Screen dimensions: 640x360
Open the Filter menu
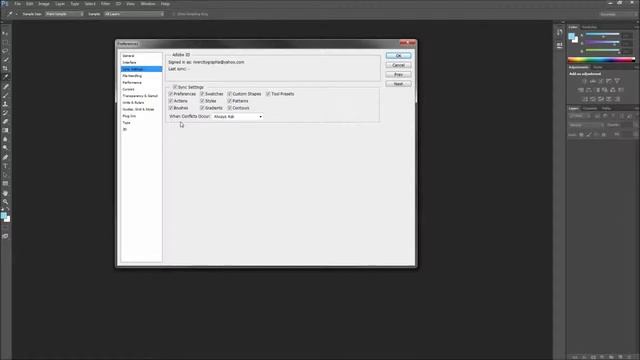pos(105,4)
